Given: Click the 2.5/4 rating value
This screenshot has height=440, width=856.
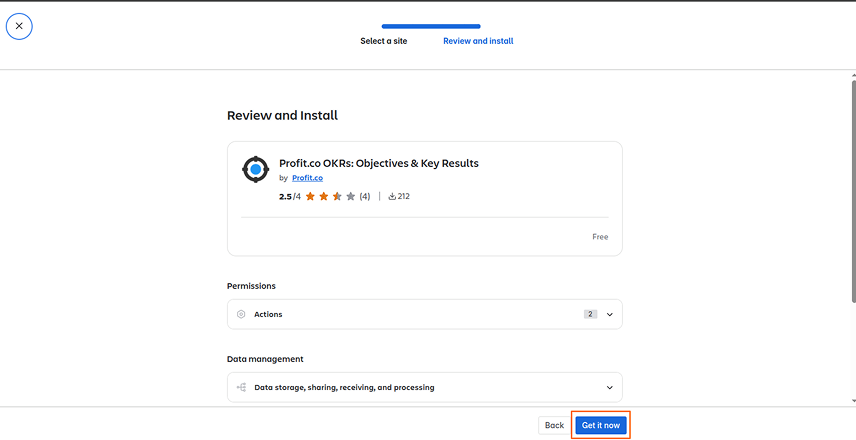Looking at the screenshot, I should (x=290, y=197).
